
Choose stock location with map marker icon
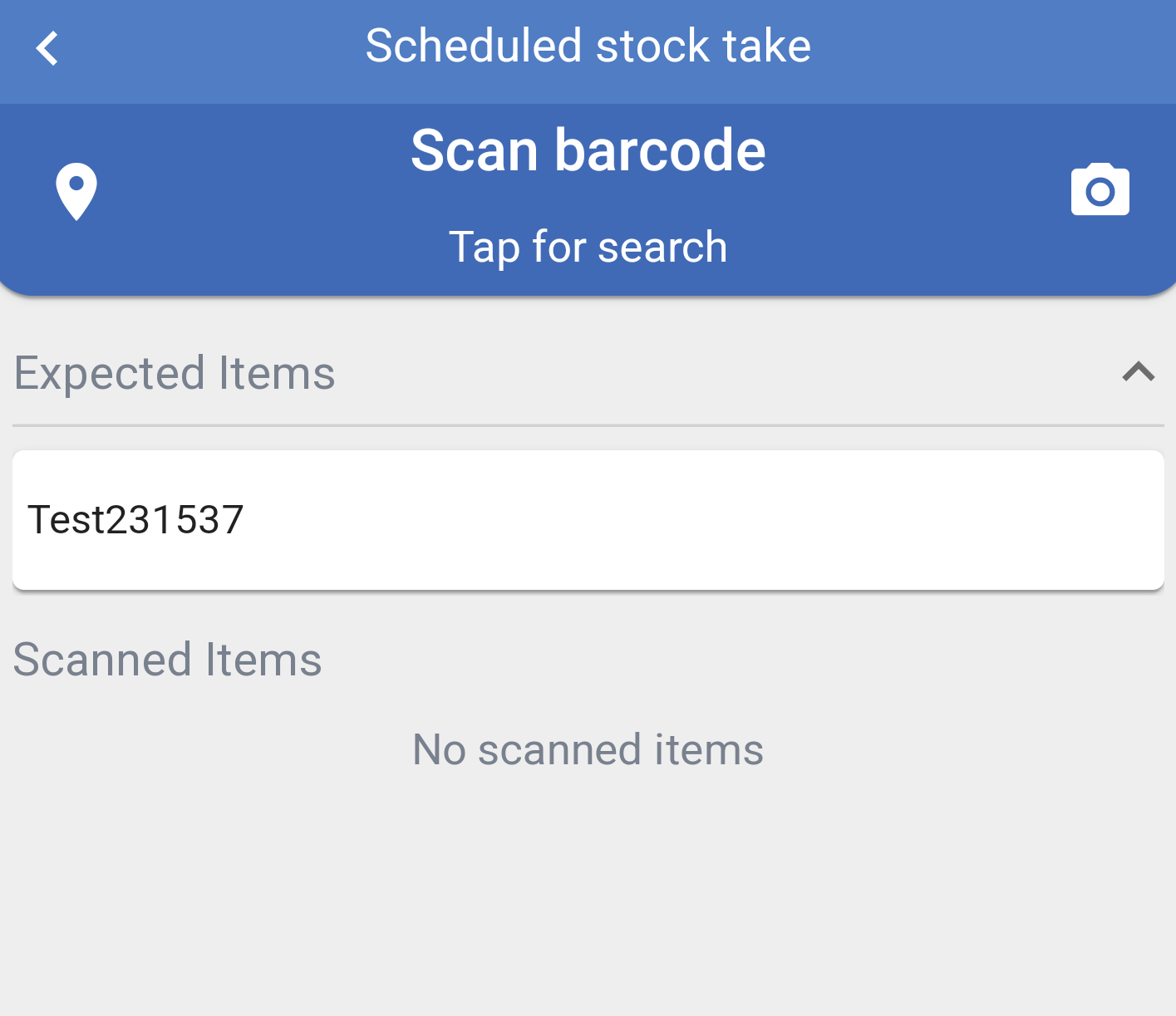76,191
